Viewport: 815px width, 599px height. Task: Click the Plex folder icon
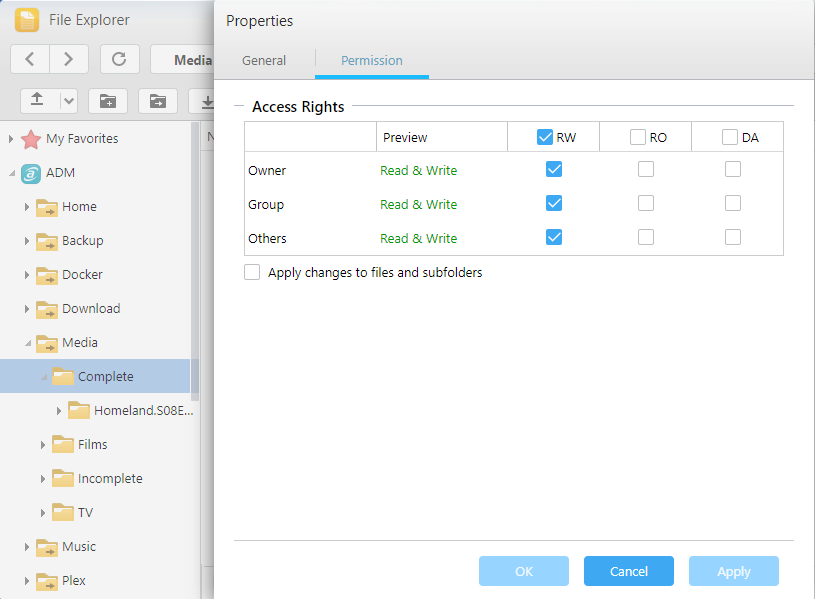47,581
